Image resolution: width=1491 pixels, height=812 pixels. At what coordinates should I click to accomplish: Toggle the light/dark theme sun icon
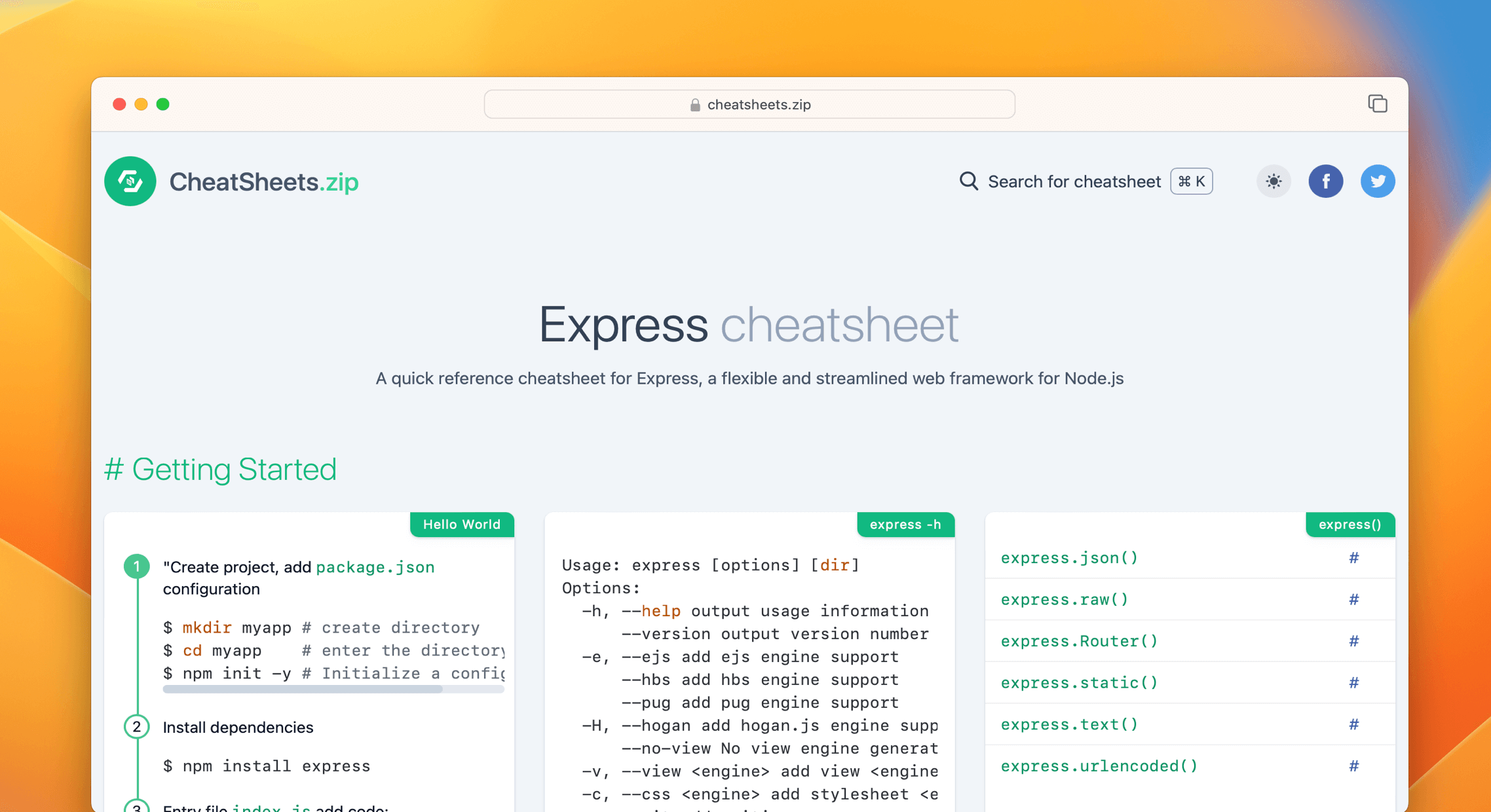(1273, 181)
